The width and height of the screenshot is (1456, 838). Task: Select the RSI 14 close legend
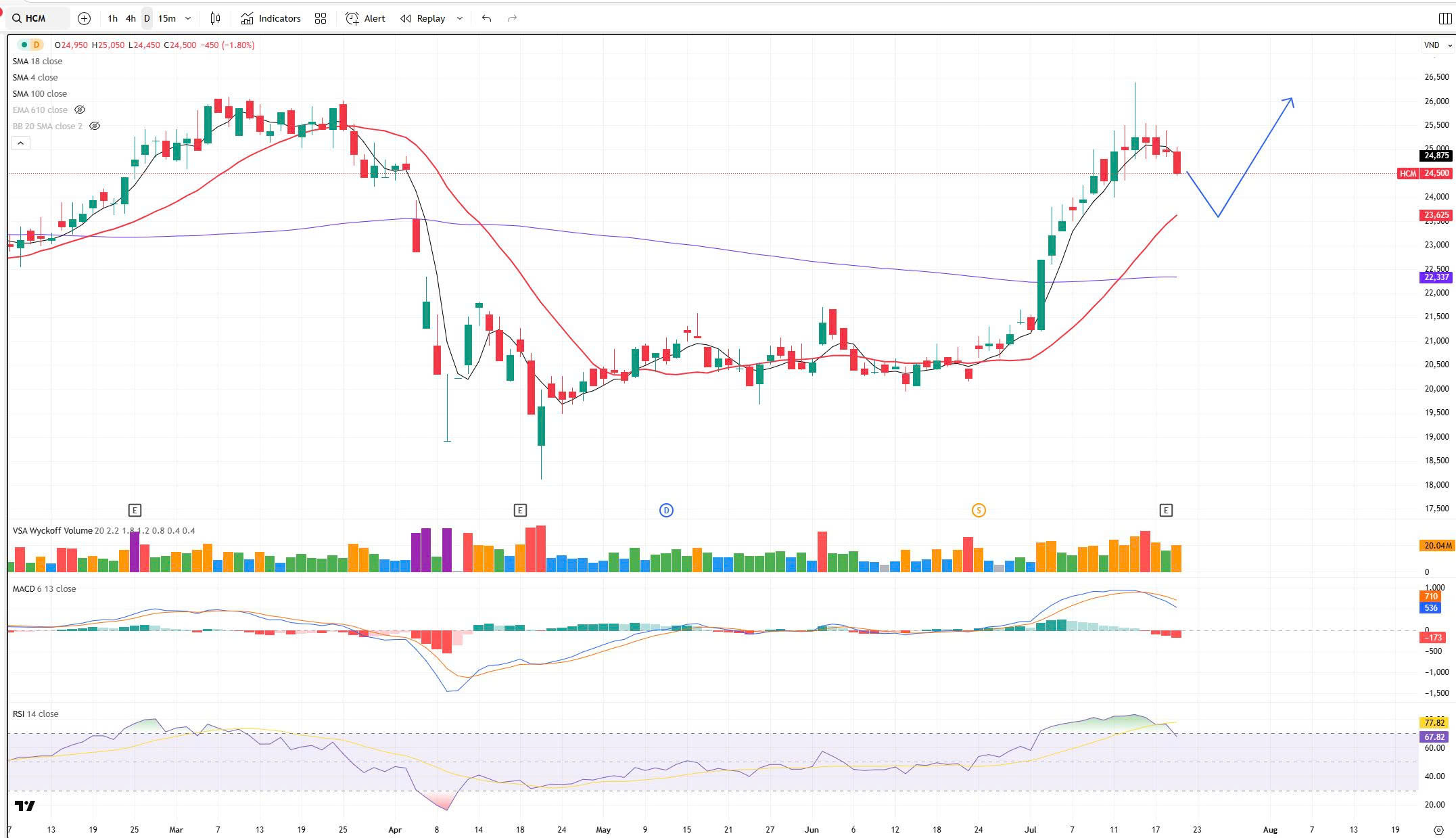click(36, 714)
